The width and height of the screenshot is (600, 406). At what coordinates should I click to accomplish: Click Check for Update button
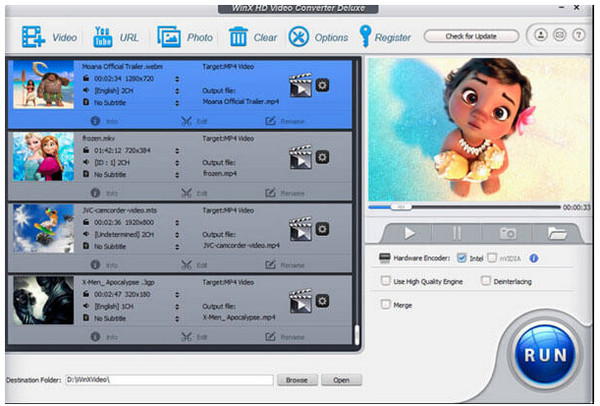(x=471, y=36)
